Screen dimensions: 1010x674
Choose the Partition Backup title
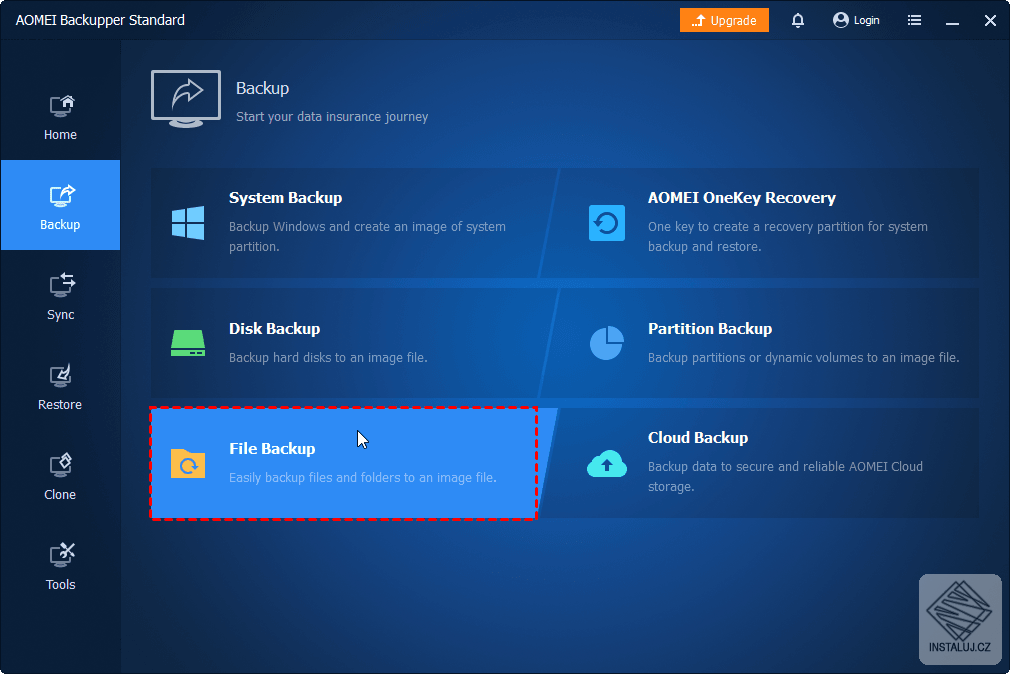(710, 329)
